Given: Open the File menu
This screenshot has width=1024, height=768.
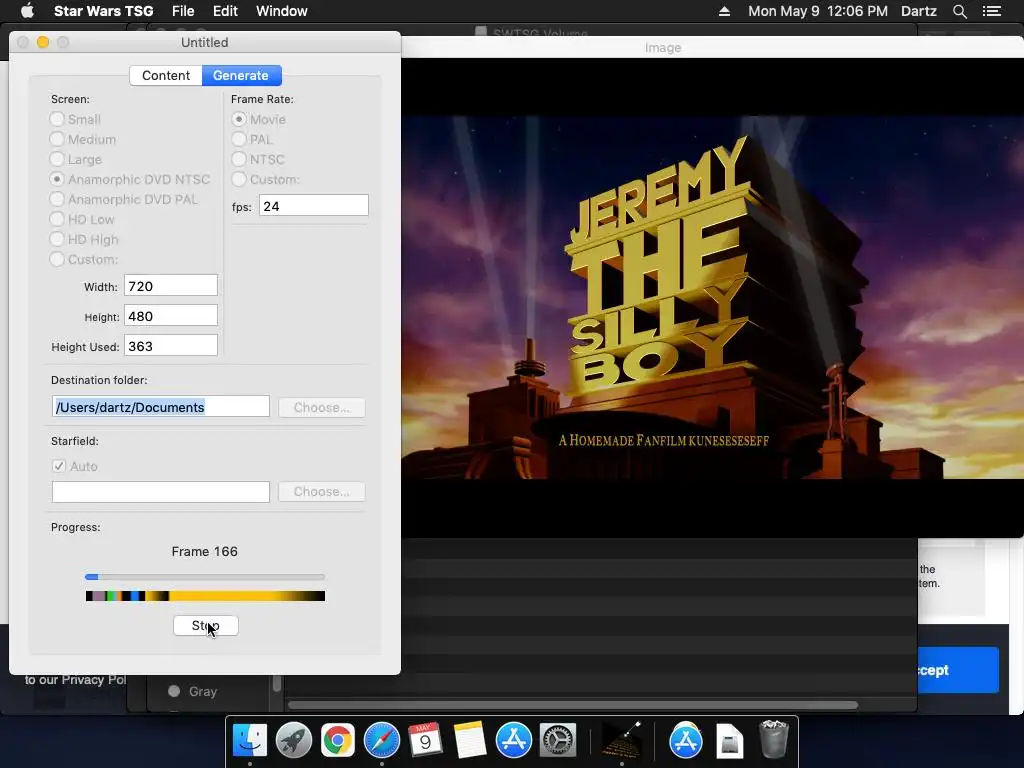Looking at the screenshot, I should [183, 11].
